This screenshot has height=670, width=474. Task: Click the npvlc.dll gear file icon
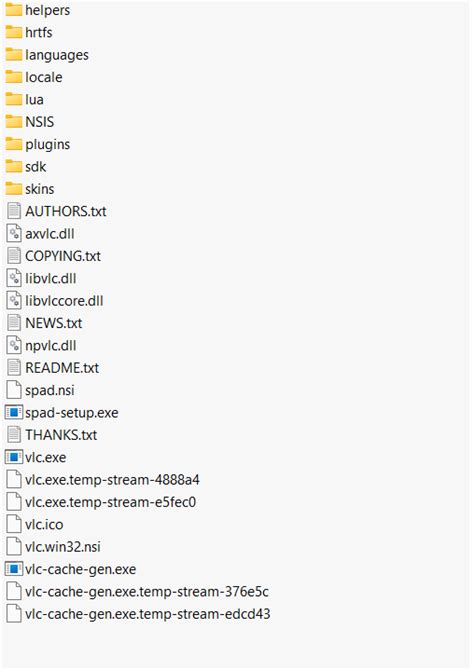(14, 345)
